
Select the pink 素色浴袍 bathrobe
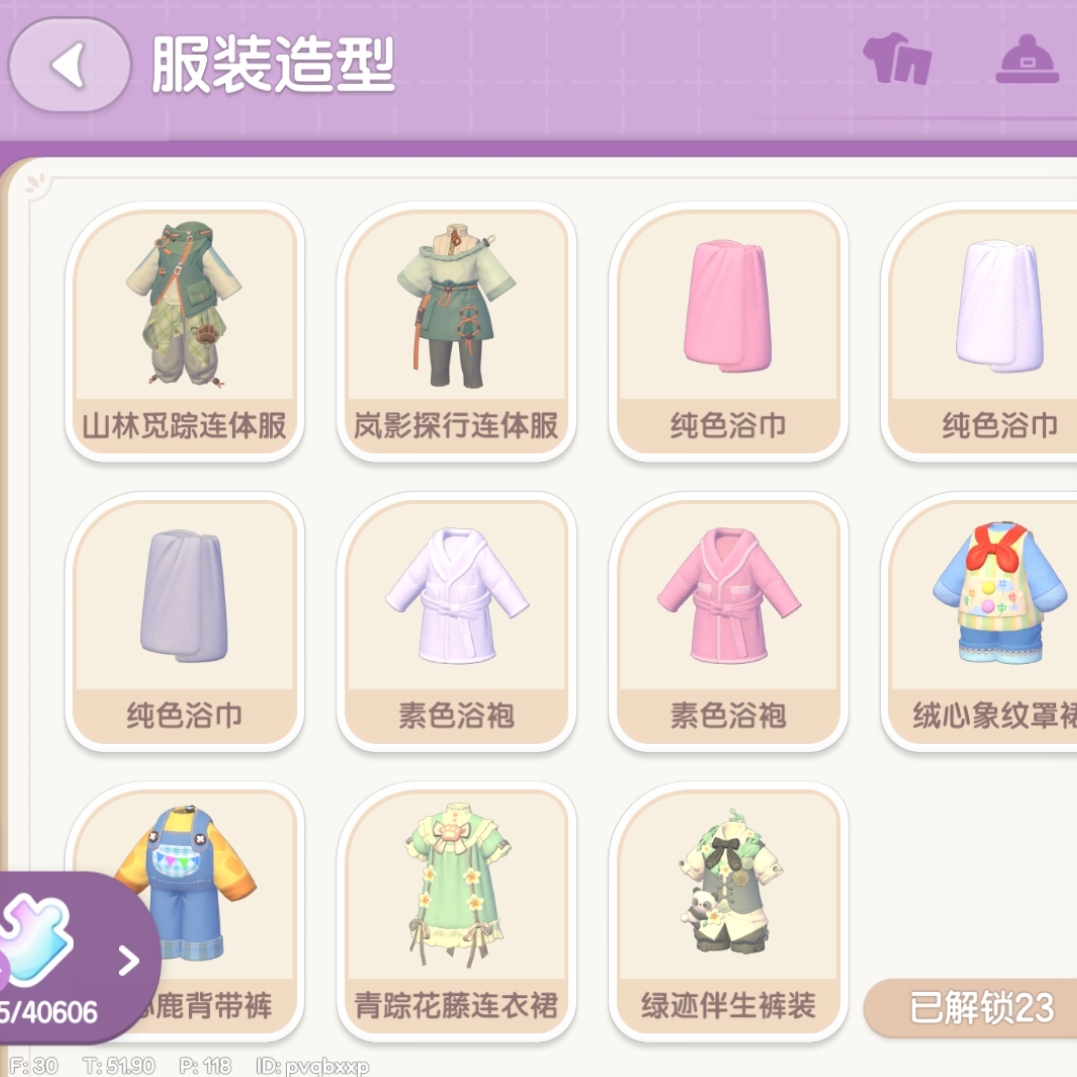pyautogui.click(x=728, y=622)
